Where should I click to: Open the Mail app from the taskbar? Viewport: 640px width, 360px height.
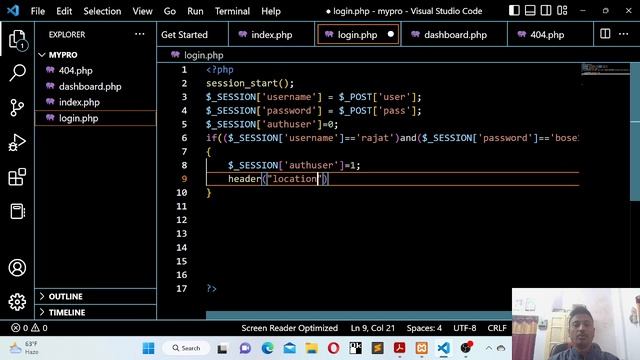[x=289, y=348]
